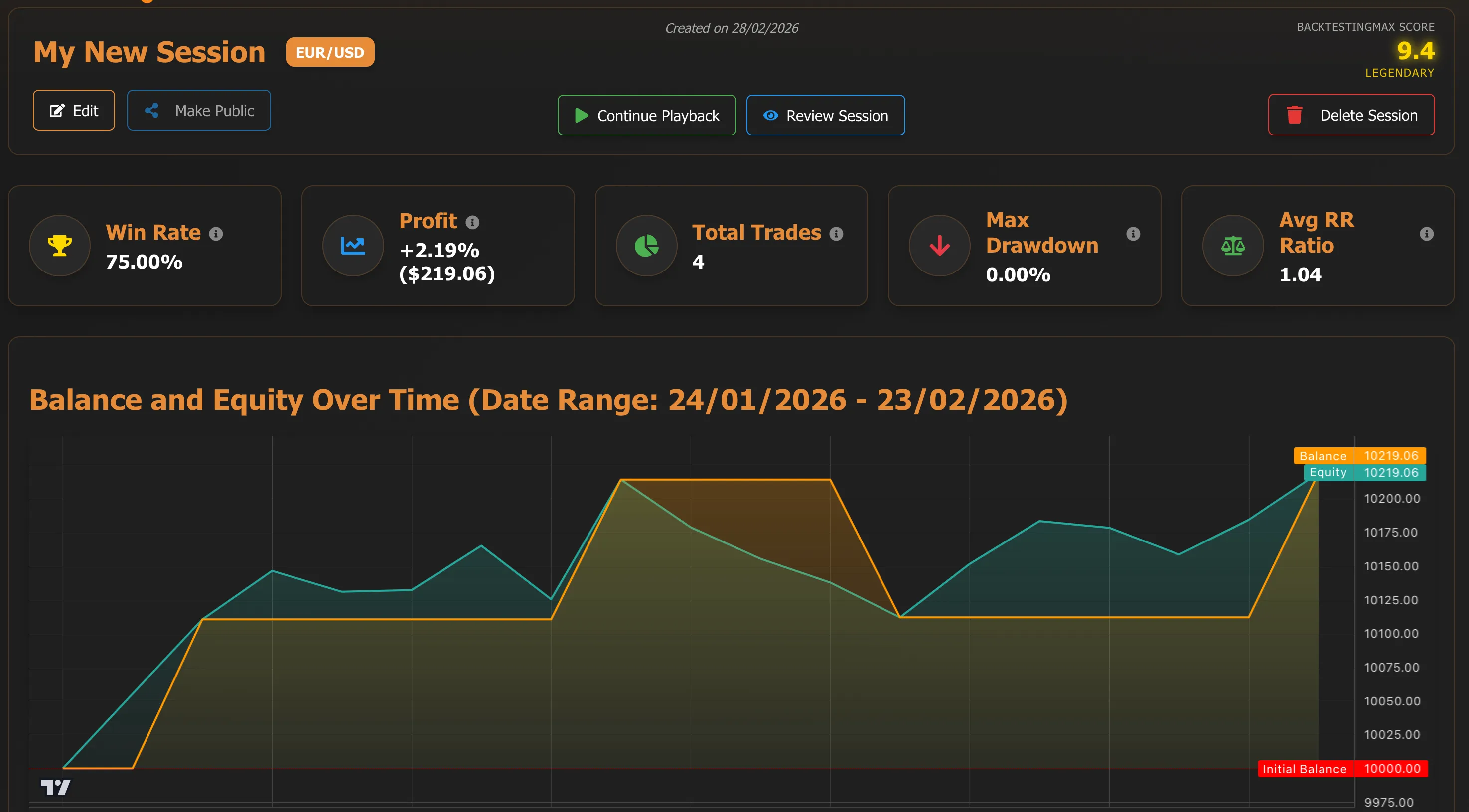Click the Avg RR Ratio info icon
The width and height of the screenshot is (1469, 812).
point(1426,234)
